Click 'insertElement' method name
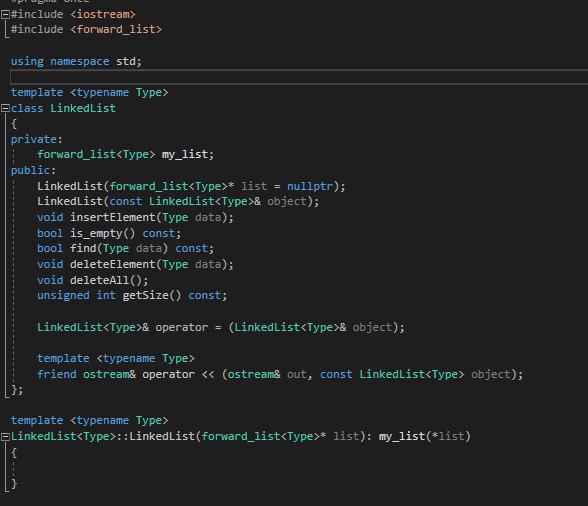 click(112, 217)
